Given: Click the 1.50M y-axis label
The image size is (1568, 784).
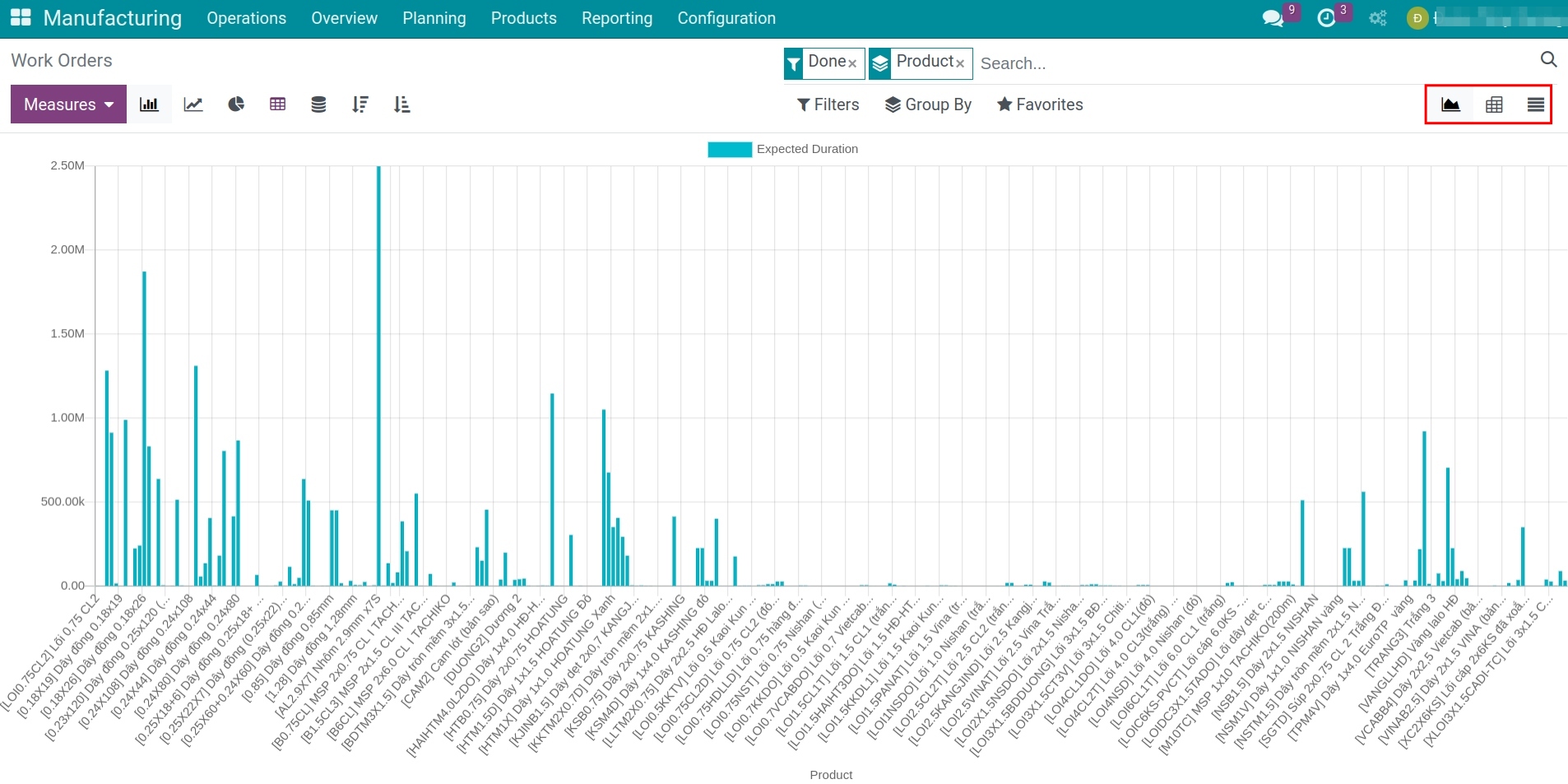Looking at the screenshot, I should 67,333.
